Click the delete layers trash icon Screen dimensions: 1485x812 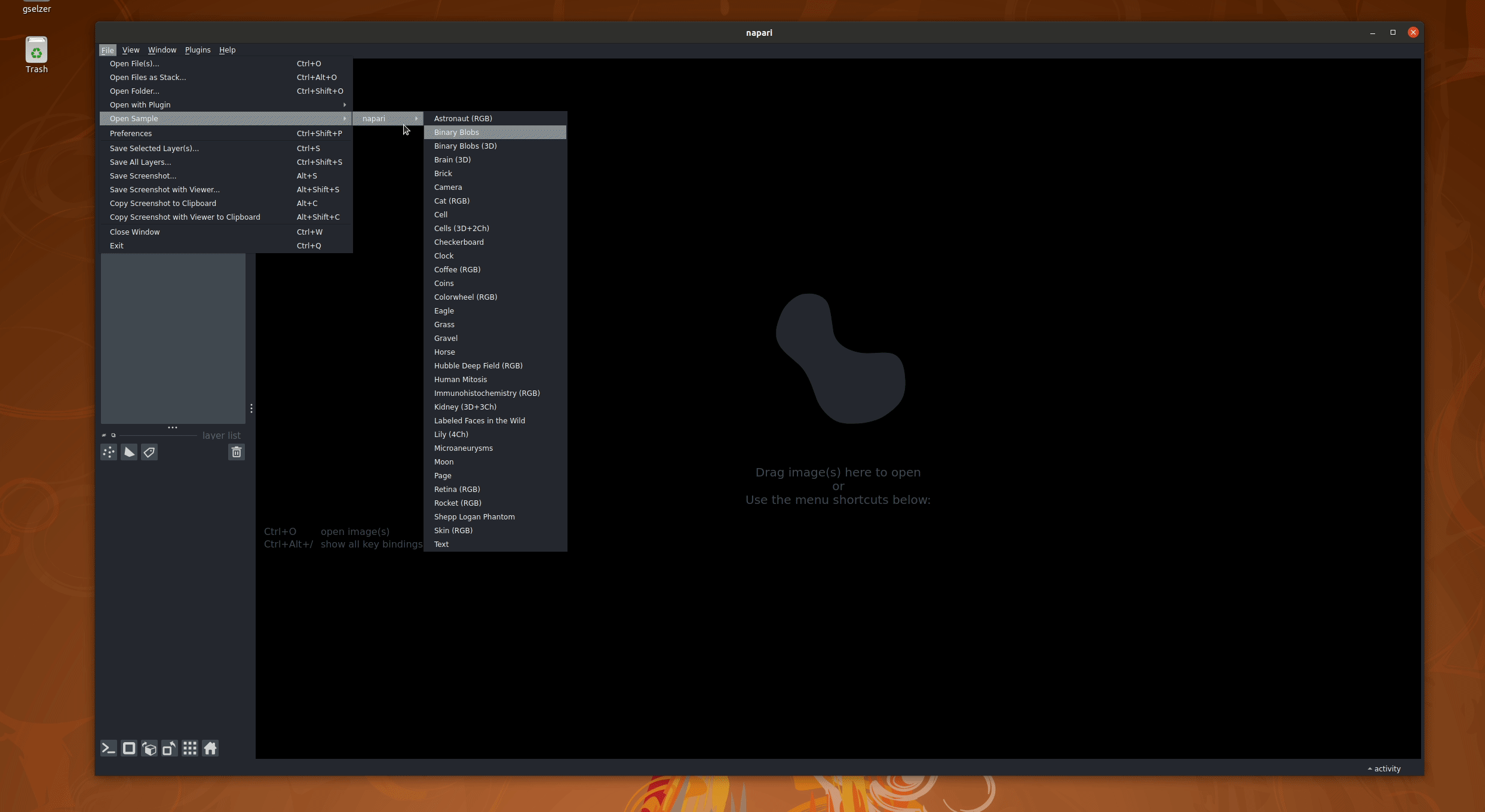237,452
